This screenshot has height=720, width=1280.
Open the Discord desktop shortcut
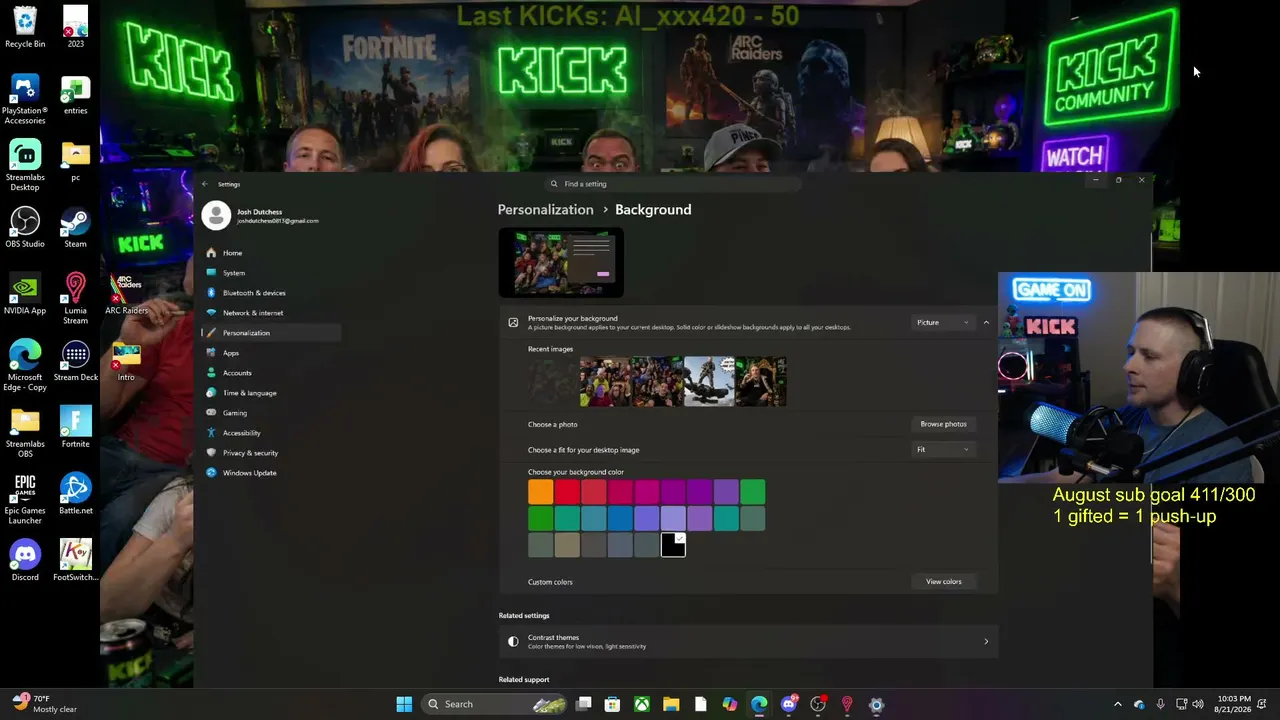25,561
